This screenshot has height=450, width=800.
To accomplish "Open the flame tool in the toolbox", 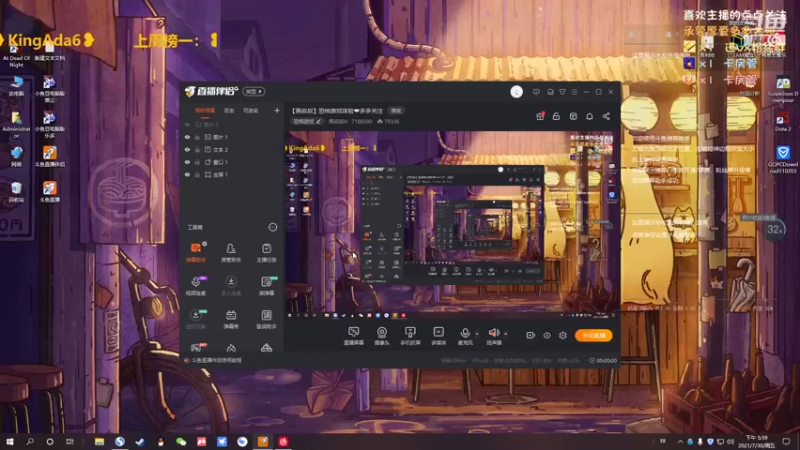I will click(x=231, y=348).
